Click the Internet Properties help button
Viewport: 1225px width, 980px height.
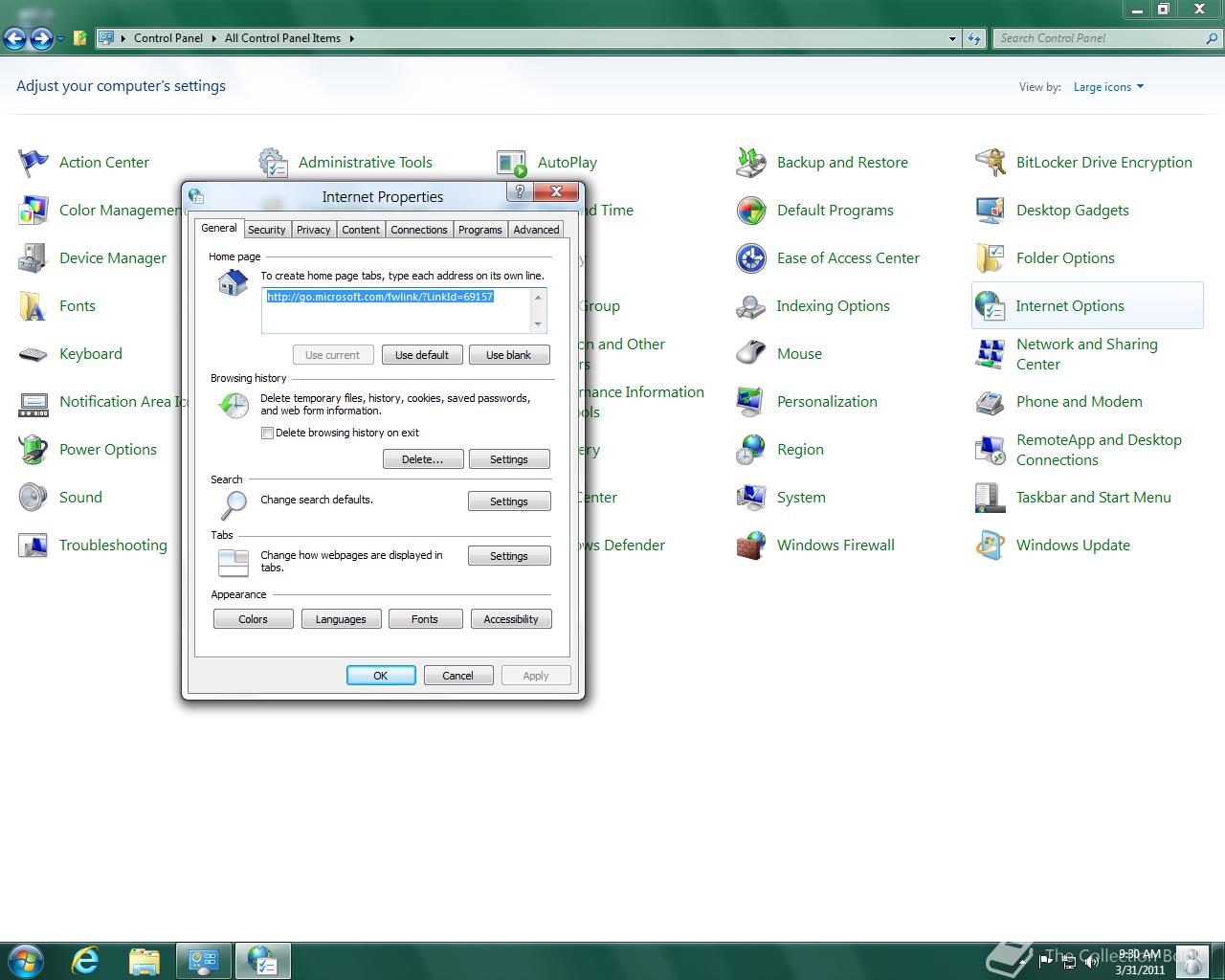(519, 191)
